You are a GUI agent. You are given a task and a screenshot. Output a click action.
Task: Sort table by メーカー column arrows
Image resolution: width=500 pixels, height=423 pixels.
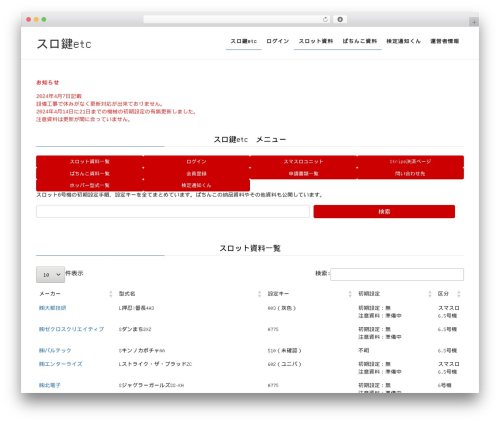click(111, 294)
